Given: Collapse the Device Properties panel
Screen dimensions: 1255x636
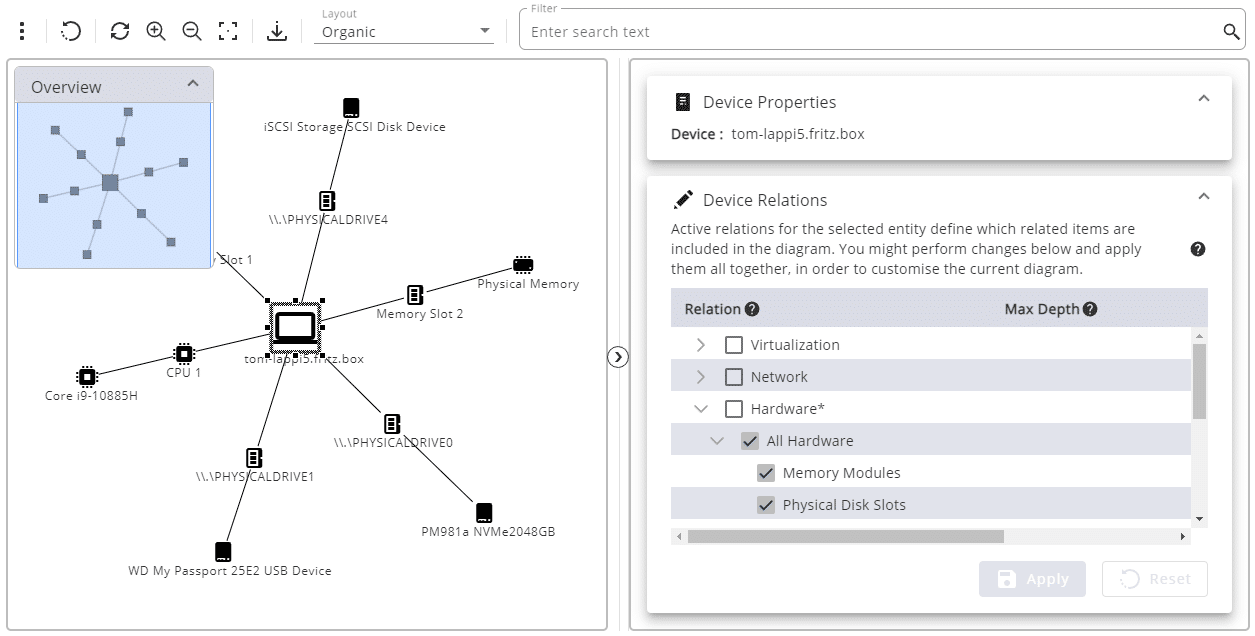Looking at the screenshot, I should pos(1204,98).
